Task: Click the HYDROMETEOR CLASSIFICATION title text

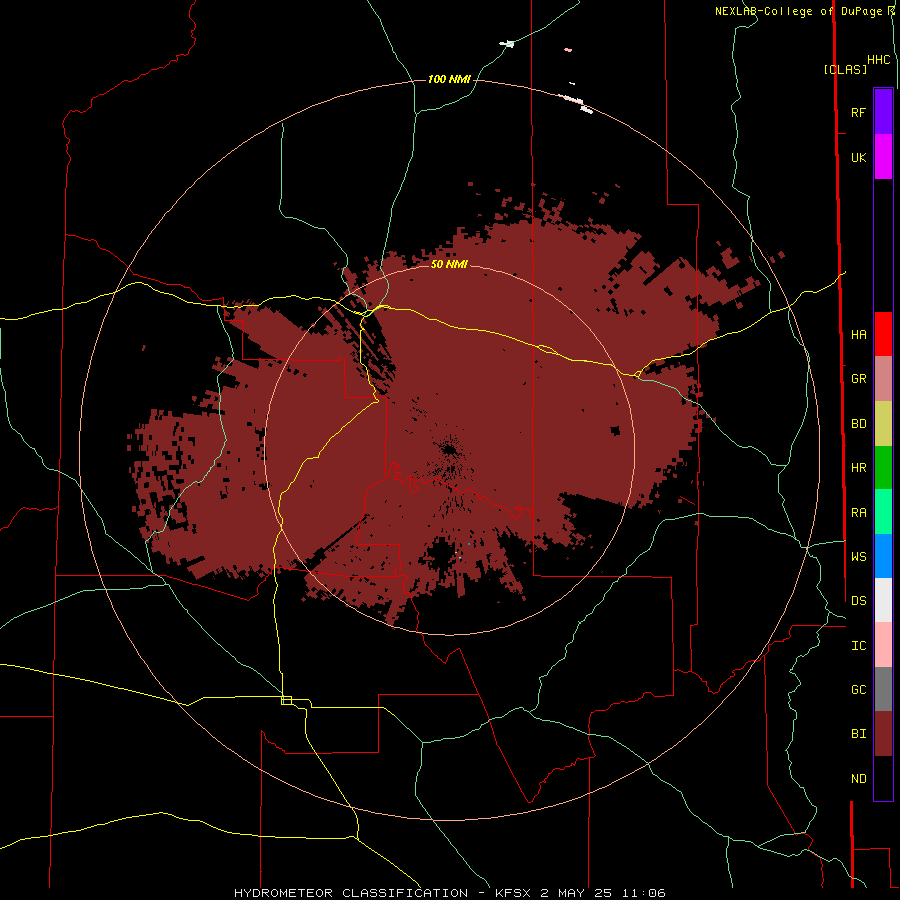Action: 351,893
